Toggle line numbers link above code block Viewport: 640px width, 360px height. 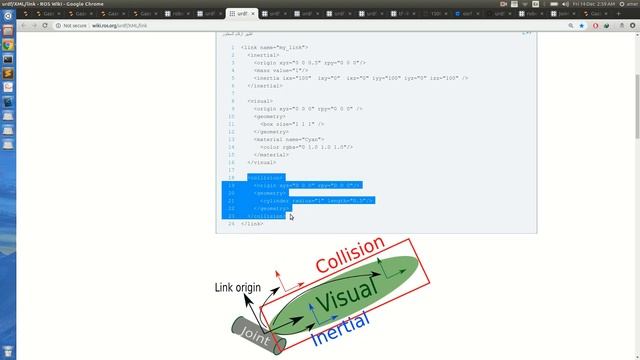tap(238, 34)
